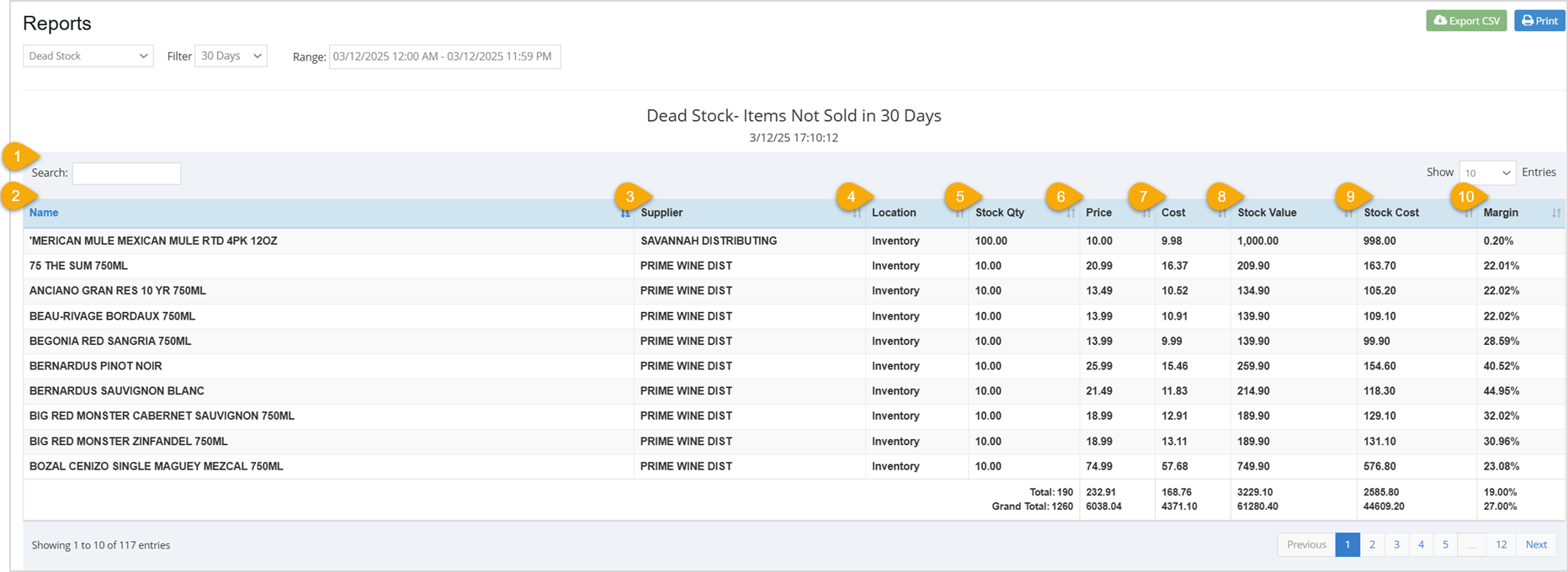Select BOZAL CENIZO SINGLE MAGUEY MEZCAL 750ML
Image resolution: width=1568 pixels, height=572 pixels.
156,466
